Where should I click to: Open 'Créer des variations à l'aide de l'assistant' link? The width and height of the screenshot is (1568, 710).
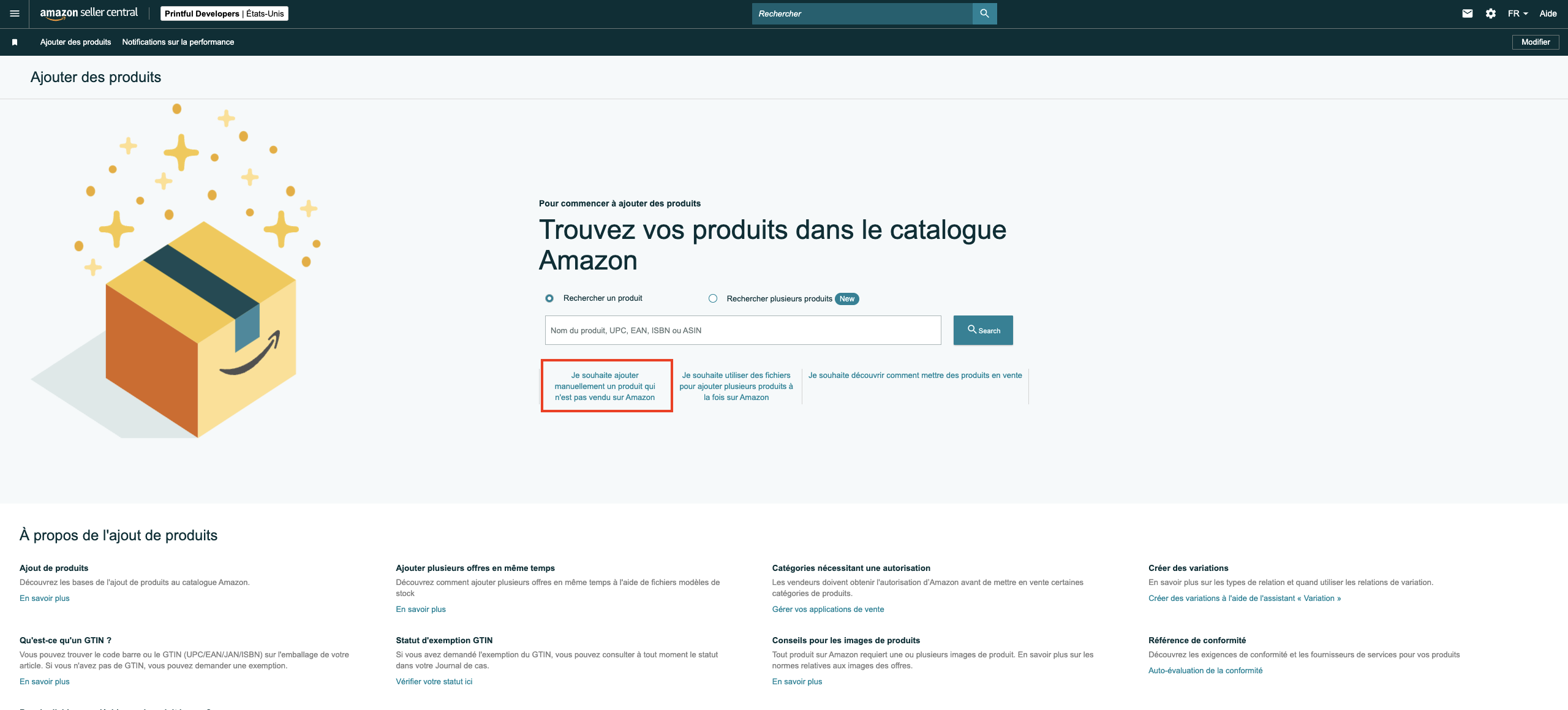[x=1245, y=599]
